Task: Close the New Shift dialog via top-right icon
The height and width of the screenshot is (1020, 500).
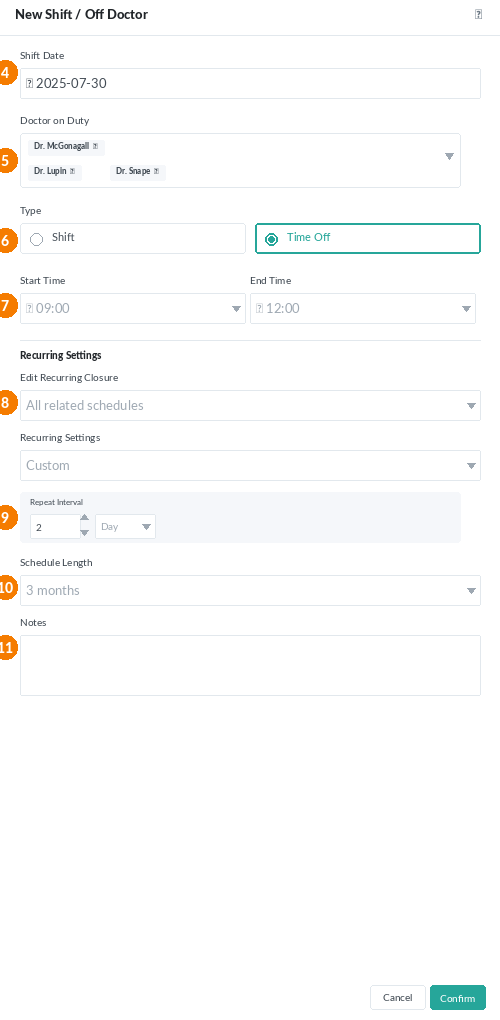Action: point(479,14)
